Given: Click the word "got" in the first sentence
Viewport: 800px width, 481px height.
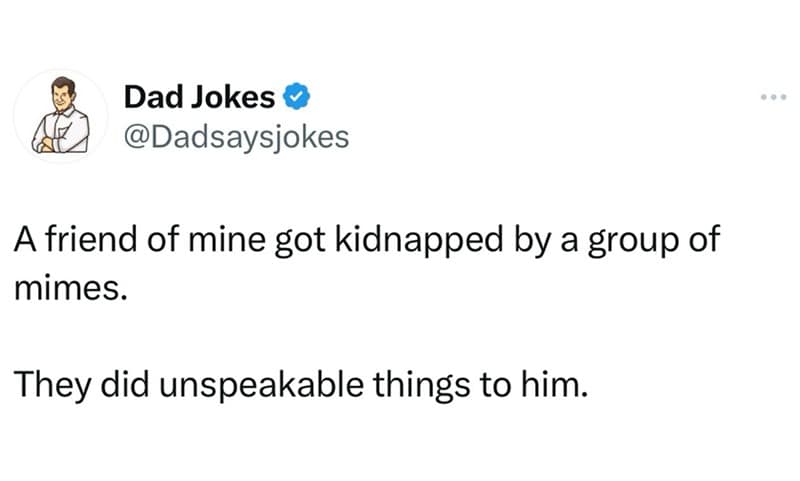Looking at the screenshot, I should pos(300,241).
